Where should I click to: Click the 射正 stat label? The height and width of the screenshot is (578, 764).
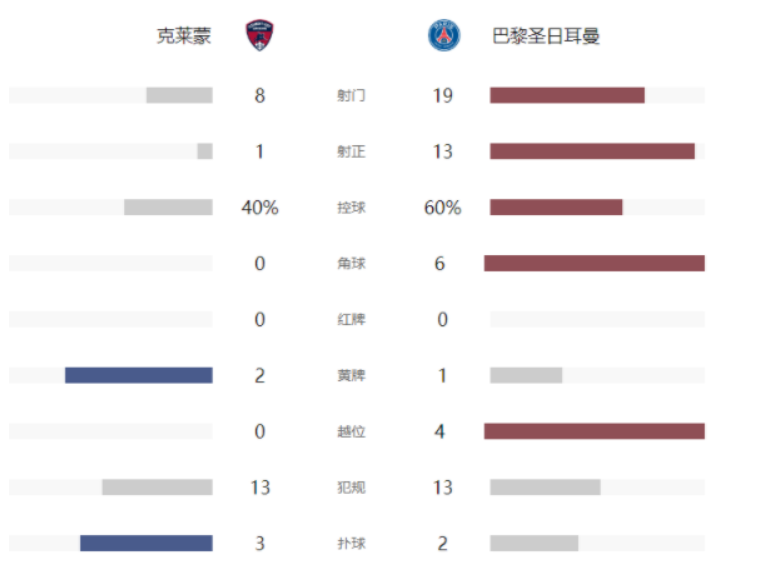(x=351, y=152)
